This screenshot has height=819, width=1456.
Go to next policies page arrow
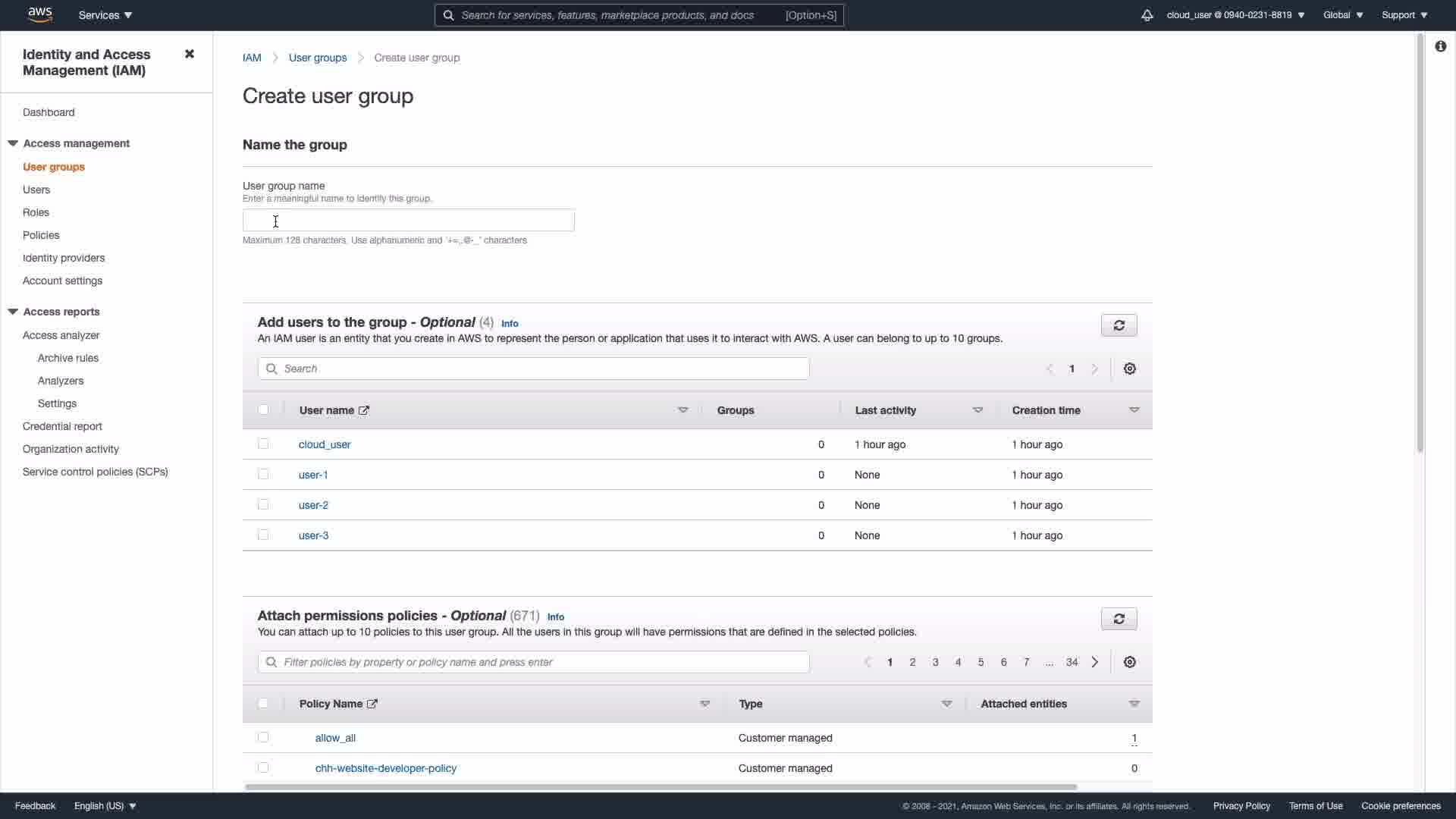coord(1094,662)
